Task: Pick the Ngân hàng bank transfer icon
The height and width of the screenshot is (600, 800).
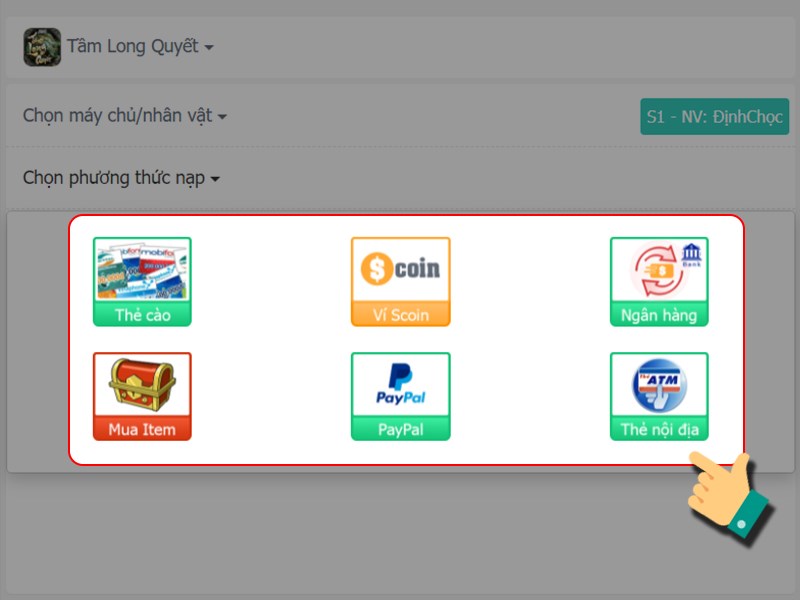Action: click(659, 281)
